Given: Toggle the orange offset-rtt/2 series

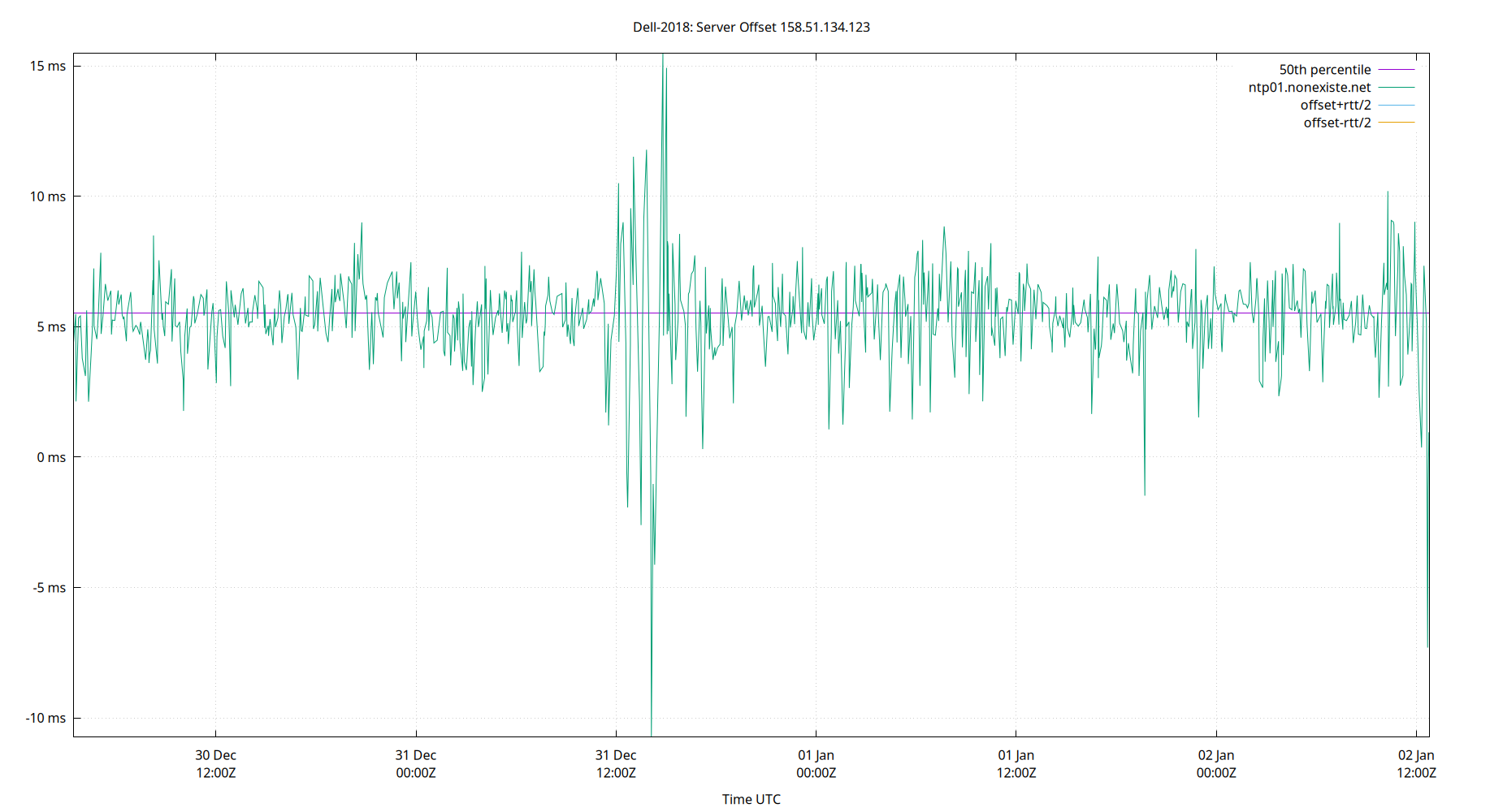Looking at the screenshot, I should 1336,122.
